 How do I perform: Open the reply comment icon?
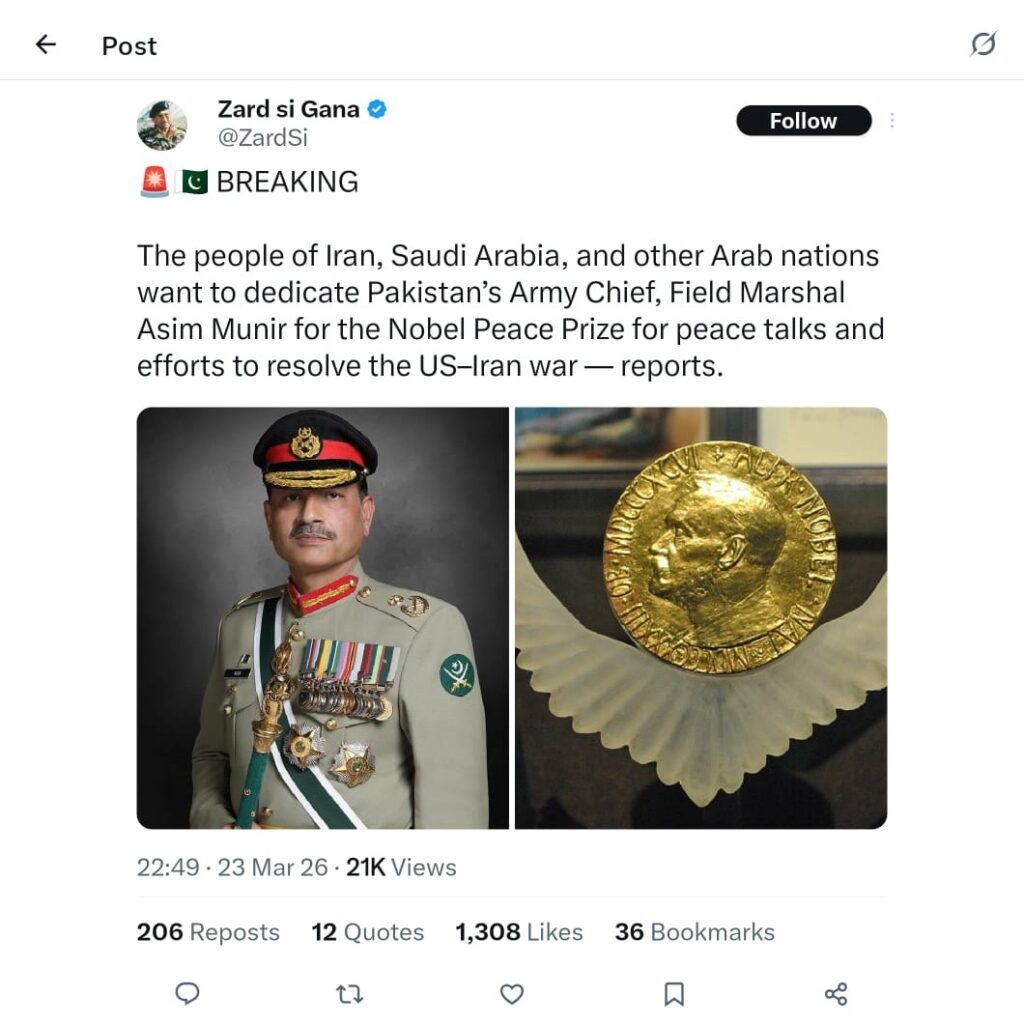click(187, 993)
